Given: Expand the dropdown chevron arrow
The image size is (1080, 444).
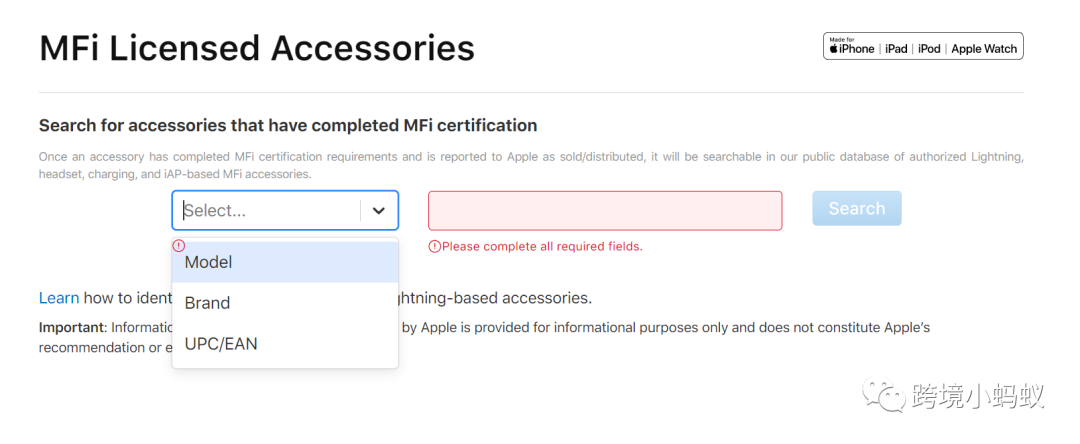Looking at the screenshot, I should [x=379, y=211].
